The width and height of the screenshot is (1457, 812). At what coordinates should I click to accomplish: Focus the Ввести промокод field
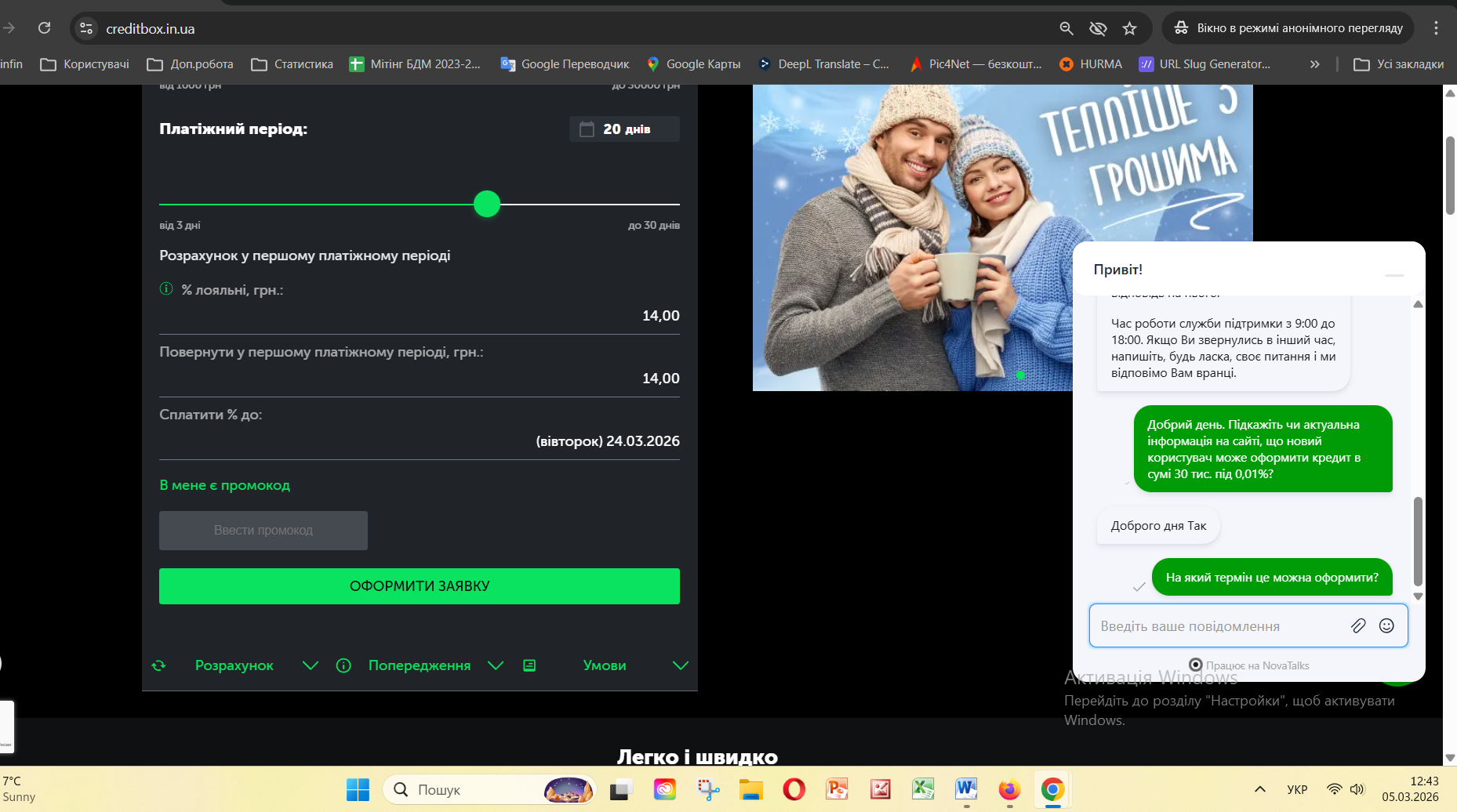pos(263,531)
